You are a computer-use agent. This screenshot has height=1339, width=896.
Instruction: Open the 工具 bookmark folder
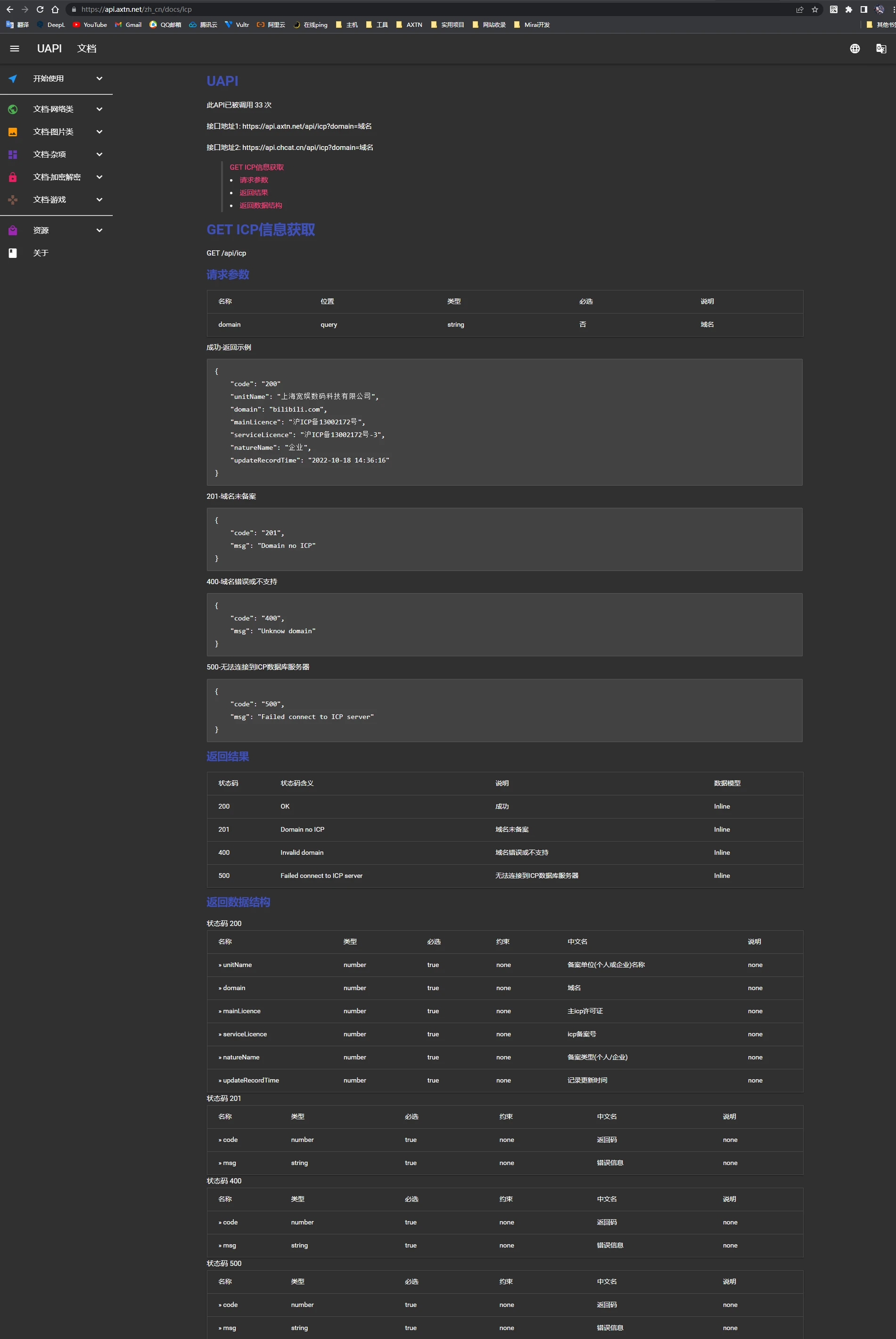click(377, 25)
